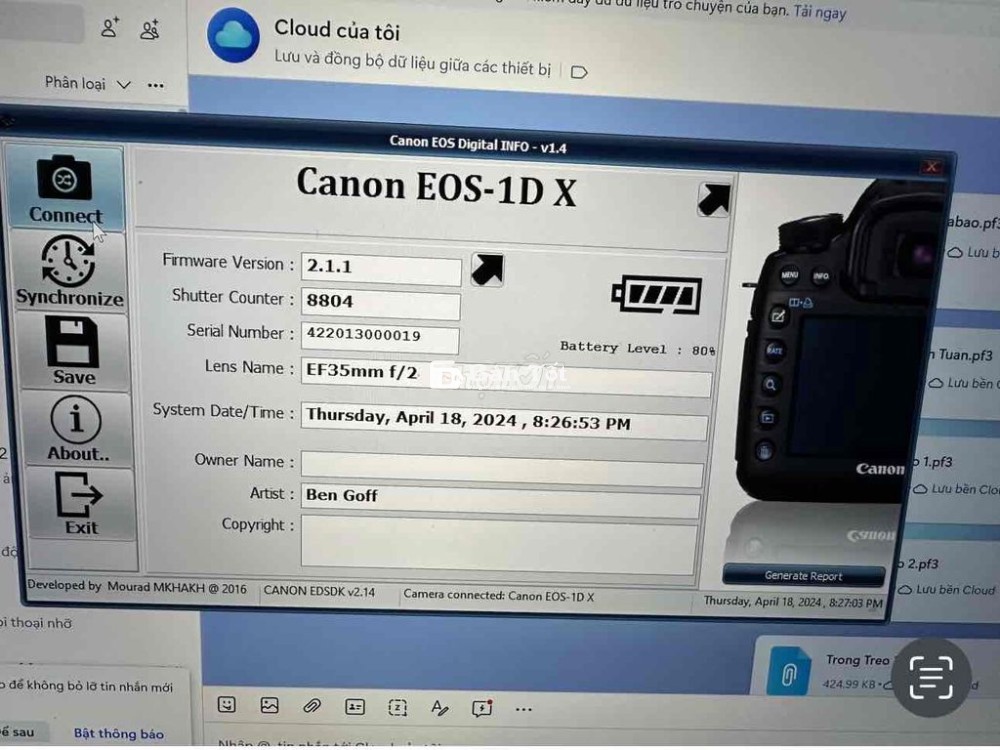Click the 'Cloud của tôi' chat title

click(x=337, y=30)
